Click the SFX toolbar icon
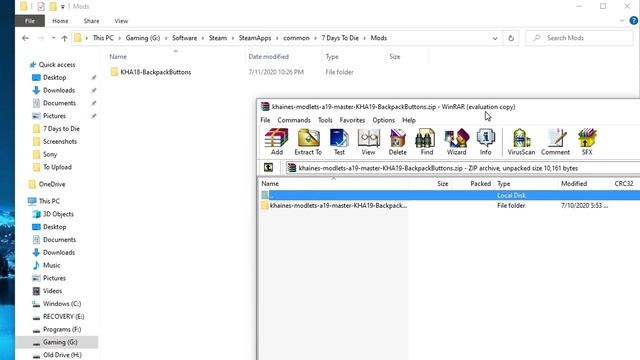640x360 pixels. pos(587,142)
